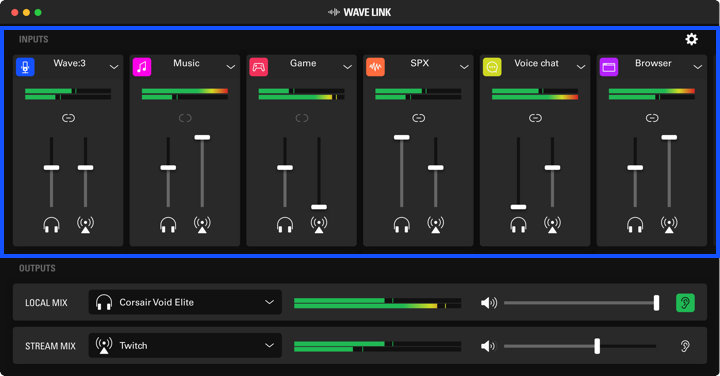Screen dimensions: 720x376
Task: Mute Music channel stream broadcast output
Action: pos(202,225)
